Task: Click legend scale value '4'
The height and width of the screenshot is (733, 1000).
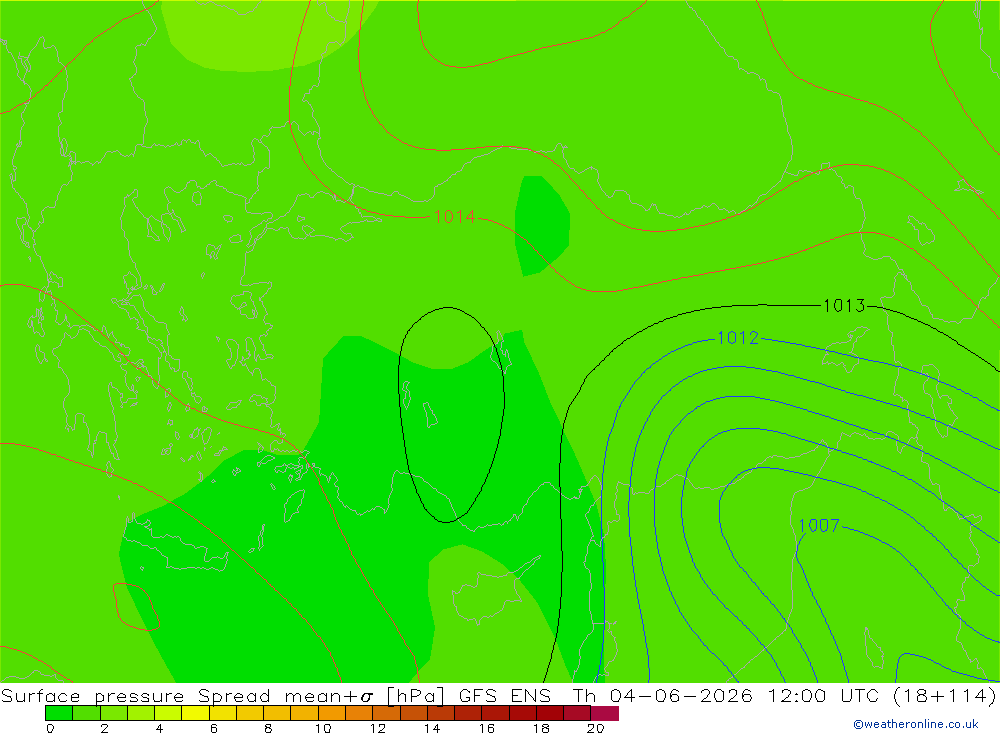Action: coord(159,728)
